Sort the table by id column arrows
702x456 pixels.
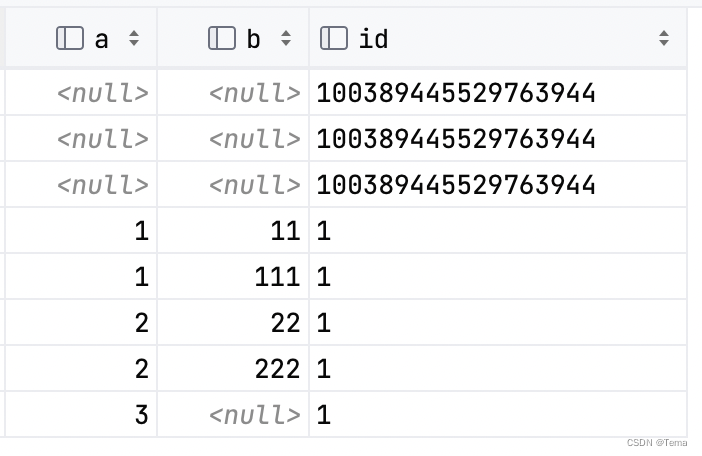point(664,38)
